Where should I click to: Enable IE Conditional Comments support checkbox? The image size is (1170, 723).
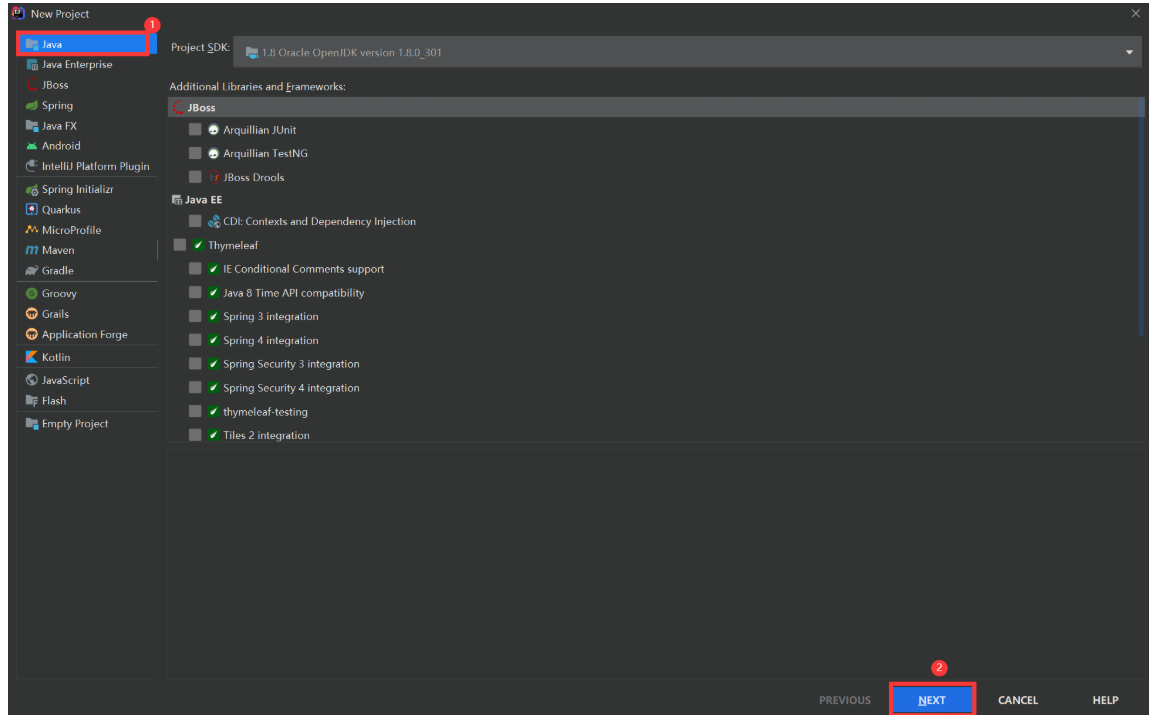[195, 269]
